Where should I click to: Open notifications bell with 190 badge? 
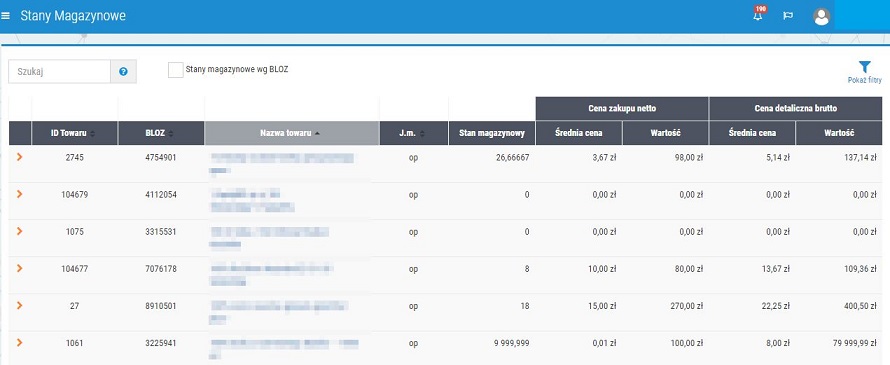758,15
